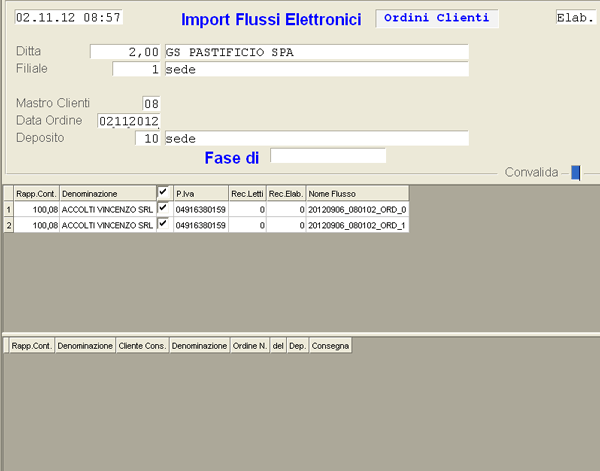Focus the Filiale number field

[136, 69]
